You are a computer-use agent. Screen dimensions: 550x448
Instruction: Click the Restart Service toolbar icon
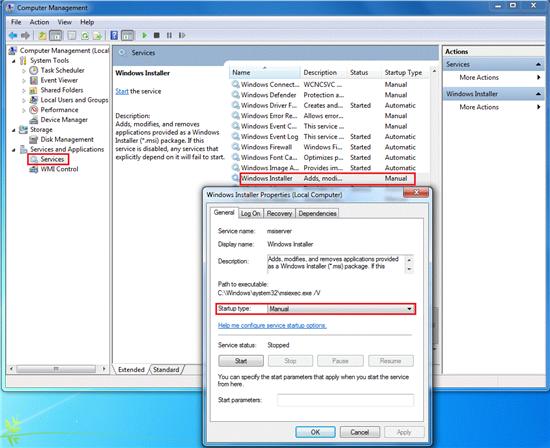[182, 35]
